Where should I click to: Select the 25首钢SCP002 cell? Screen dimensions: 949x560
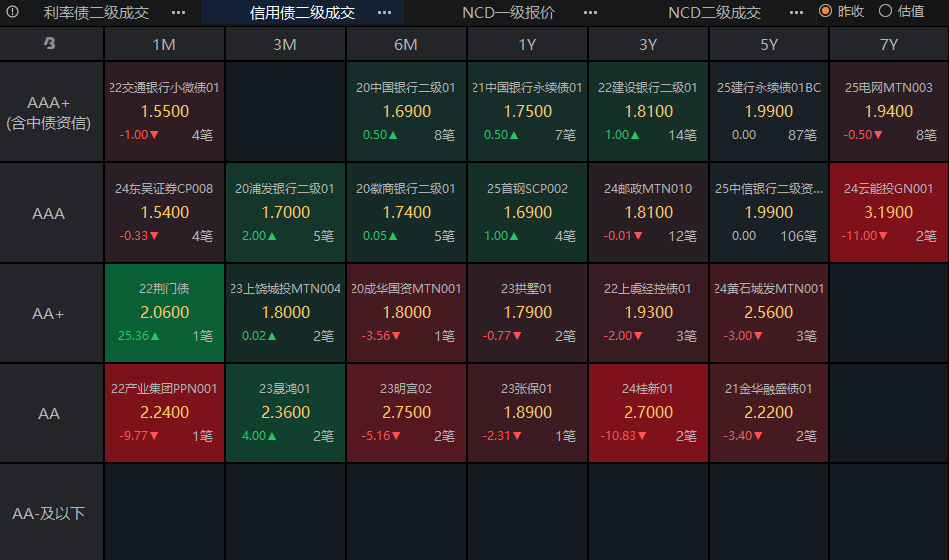[527, 212]
